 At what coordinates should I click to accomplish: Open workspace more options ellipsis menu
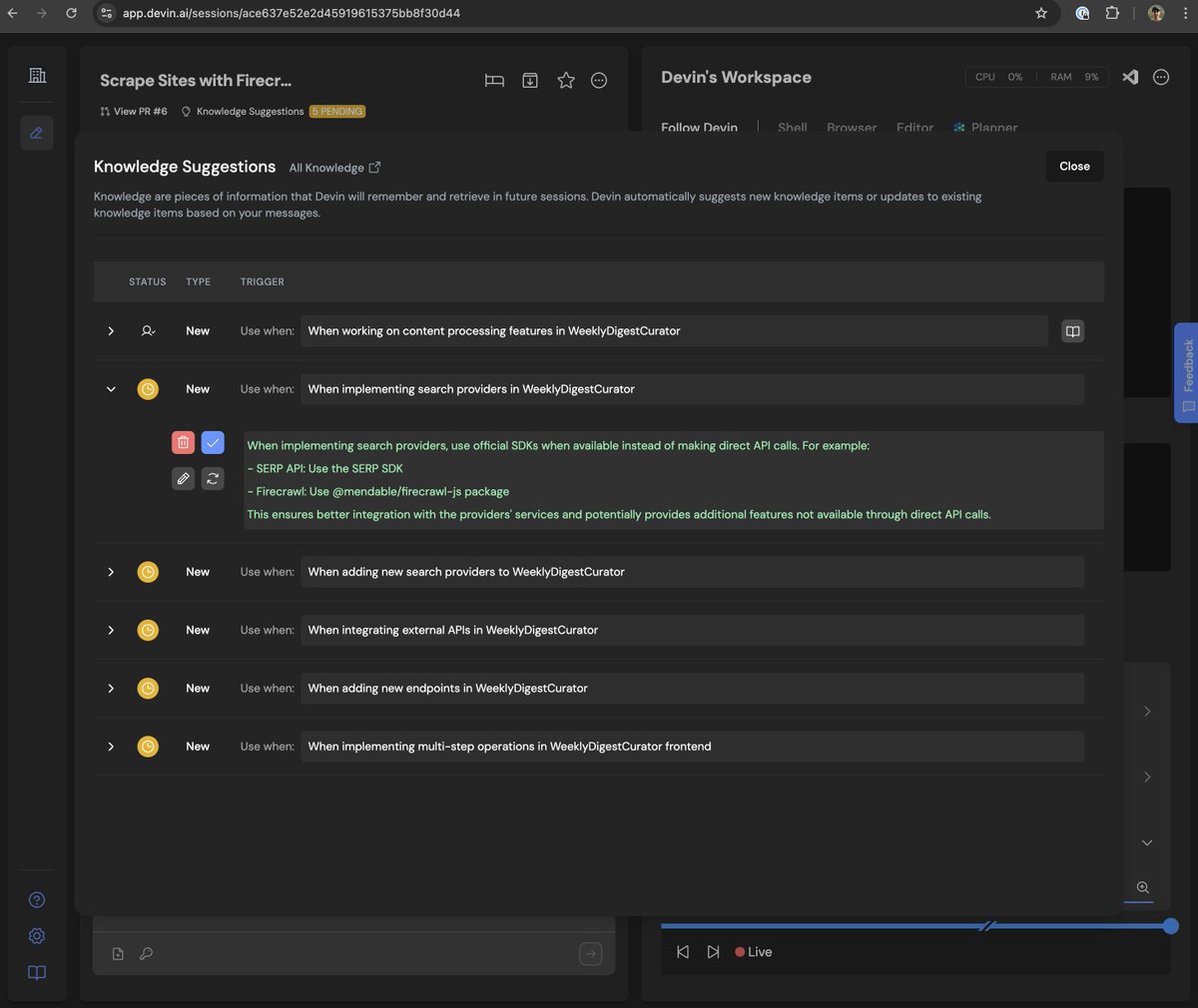(x=1161, y=77)
